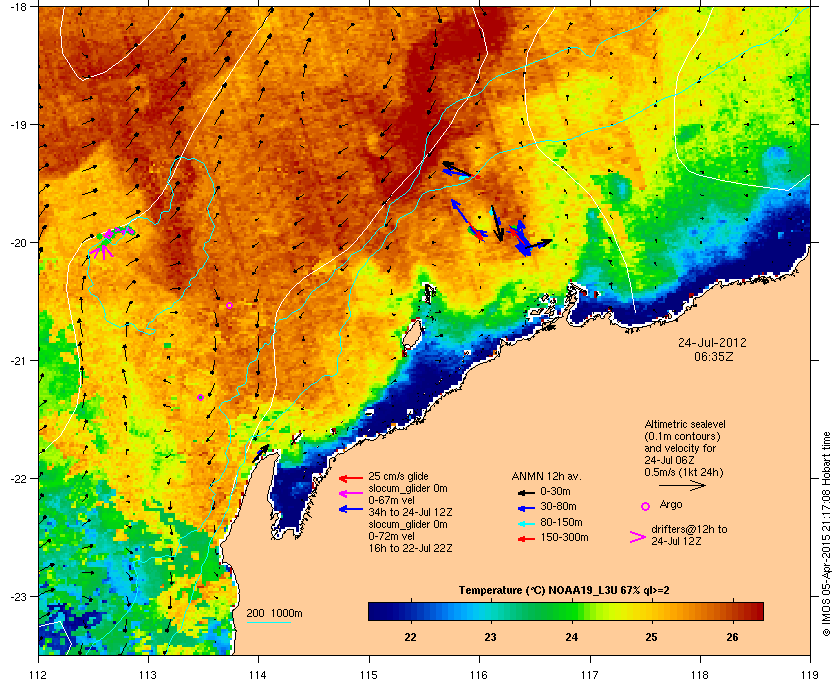840x680 pixels.
Task: Click the blue 34h to 24-Jul glider legend arrow
Action: click(x=351, y=509)
